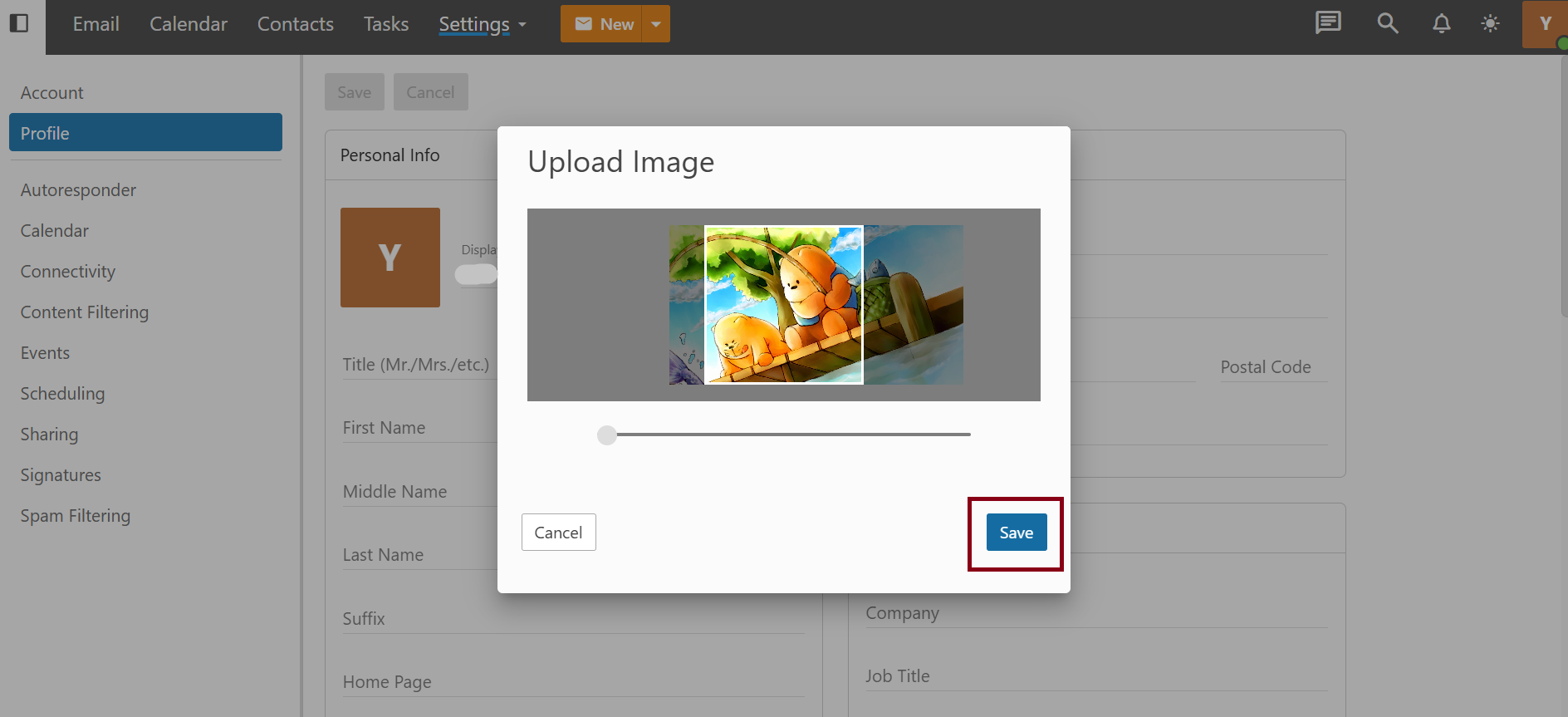Click Cancel in the Upload Image dialog
Screen dimensions: 1568x717
(559, 533)
